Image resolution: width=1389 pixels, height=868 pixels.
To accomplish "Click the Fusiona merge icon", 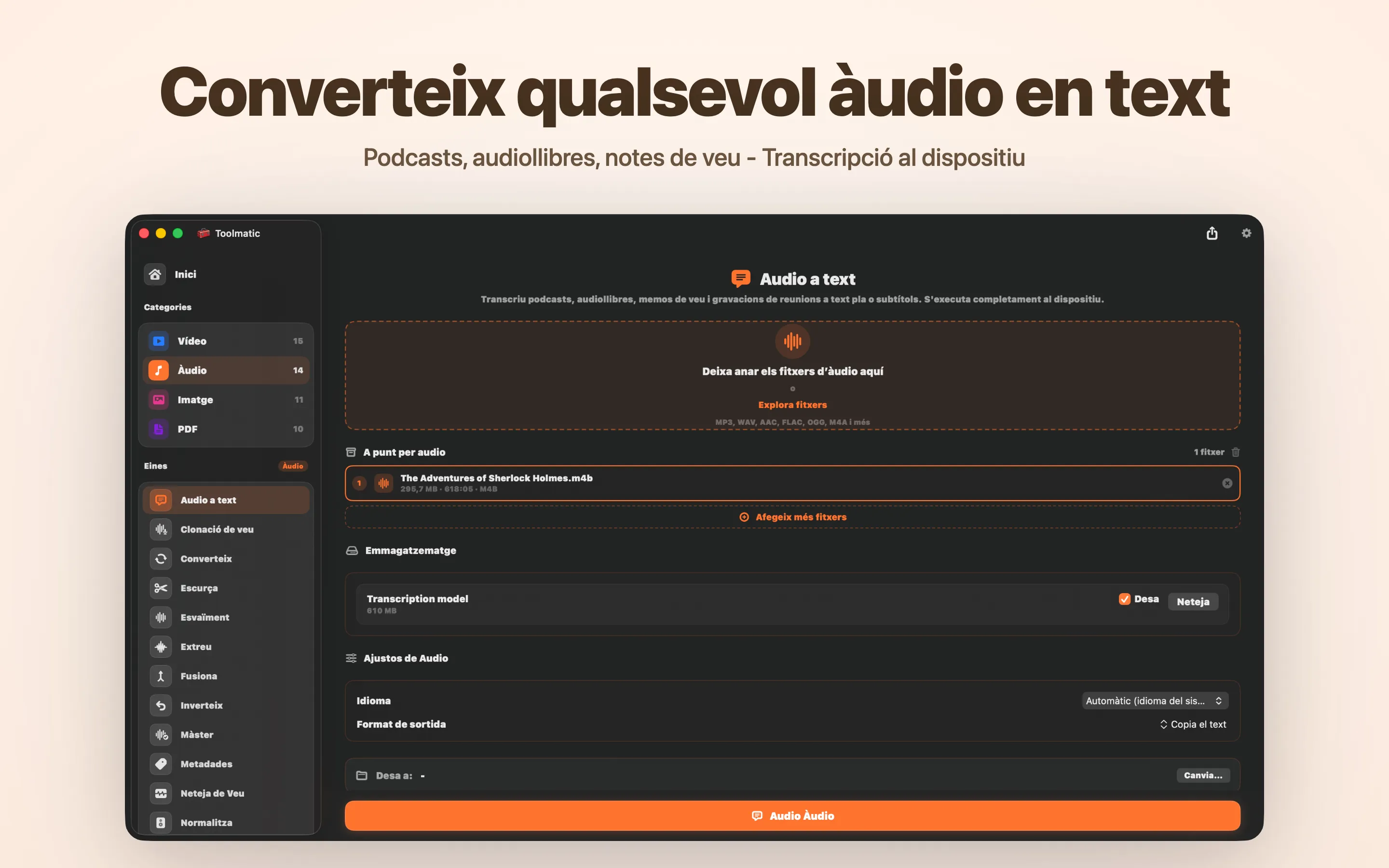I will (161, 676).
